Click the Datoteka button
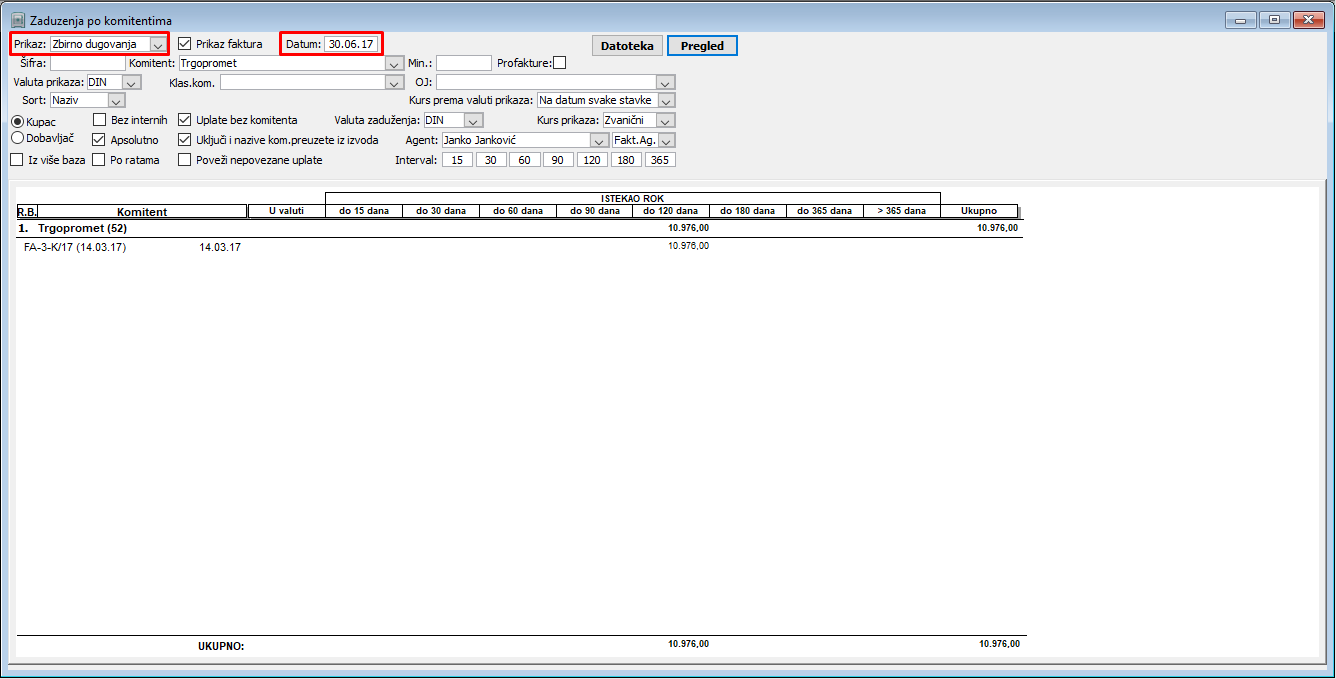The image size is (1336, 679). pyautogui.click(x=628, y=46)
